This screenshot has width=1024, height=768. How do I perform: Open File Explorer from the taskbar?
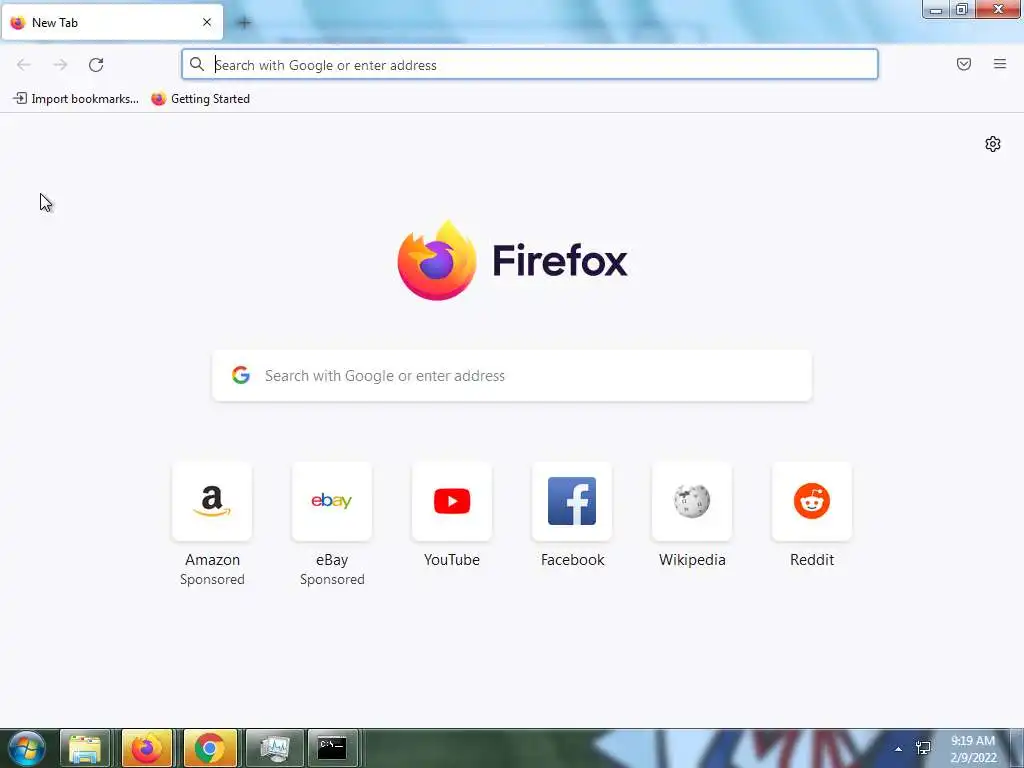(85, 748)
